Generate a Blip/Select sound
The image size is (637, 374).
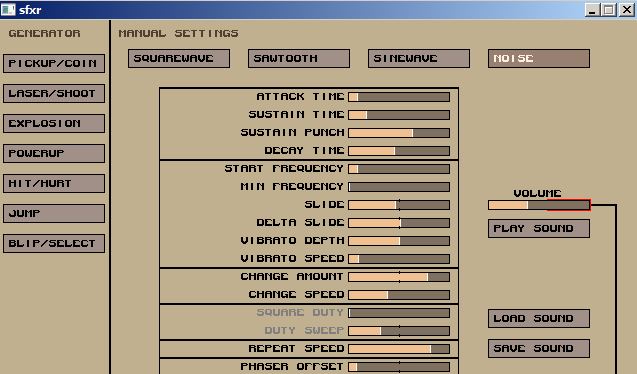pyautogui.click(x=54, y=244)
